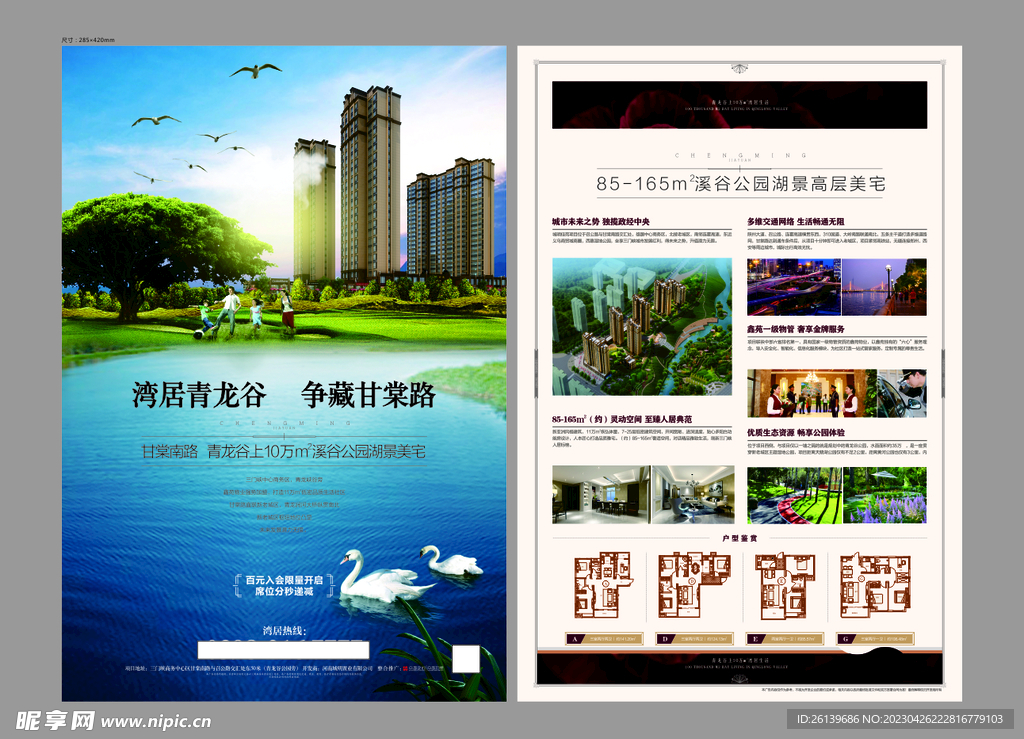Click the "尺寸：285×420mm" size note
Viewport: 1024px width, 739px height.
click(88, 40)
